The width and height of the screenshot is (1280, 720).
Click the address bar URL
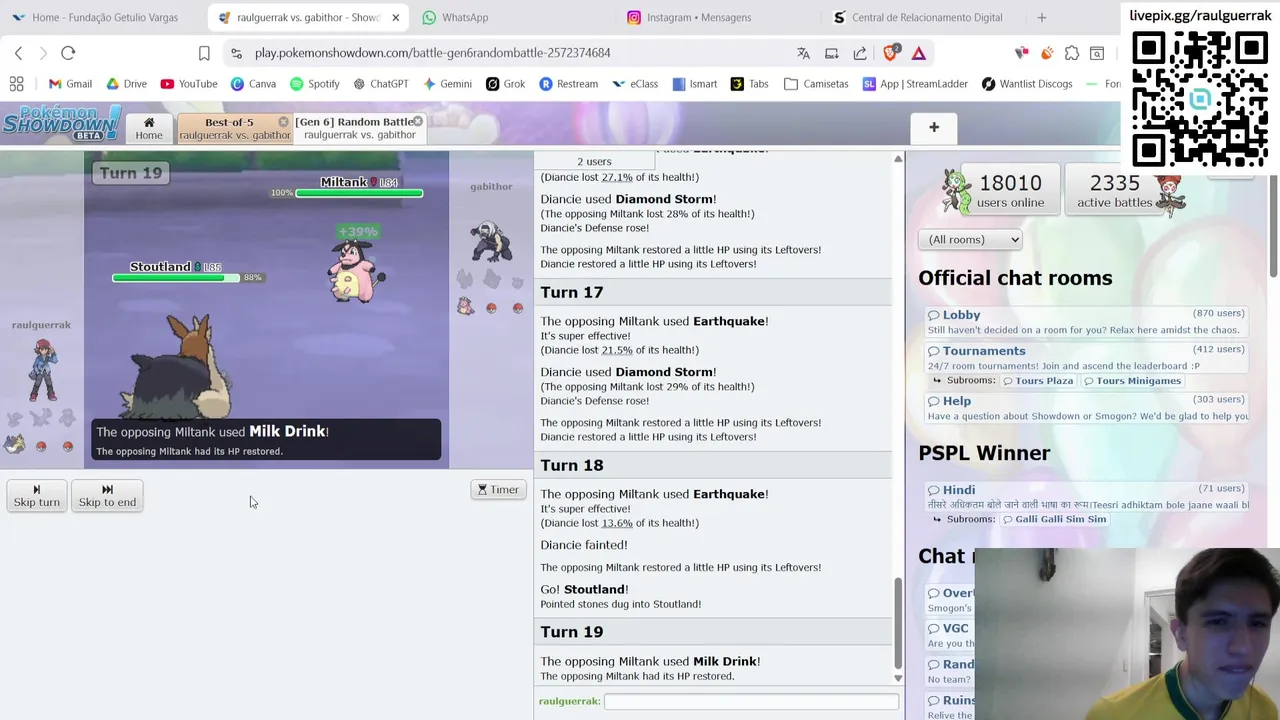[x=432, y=53]
